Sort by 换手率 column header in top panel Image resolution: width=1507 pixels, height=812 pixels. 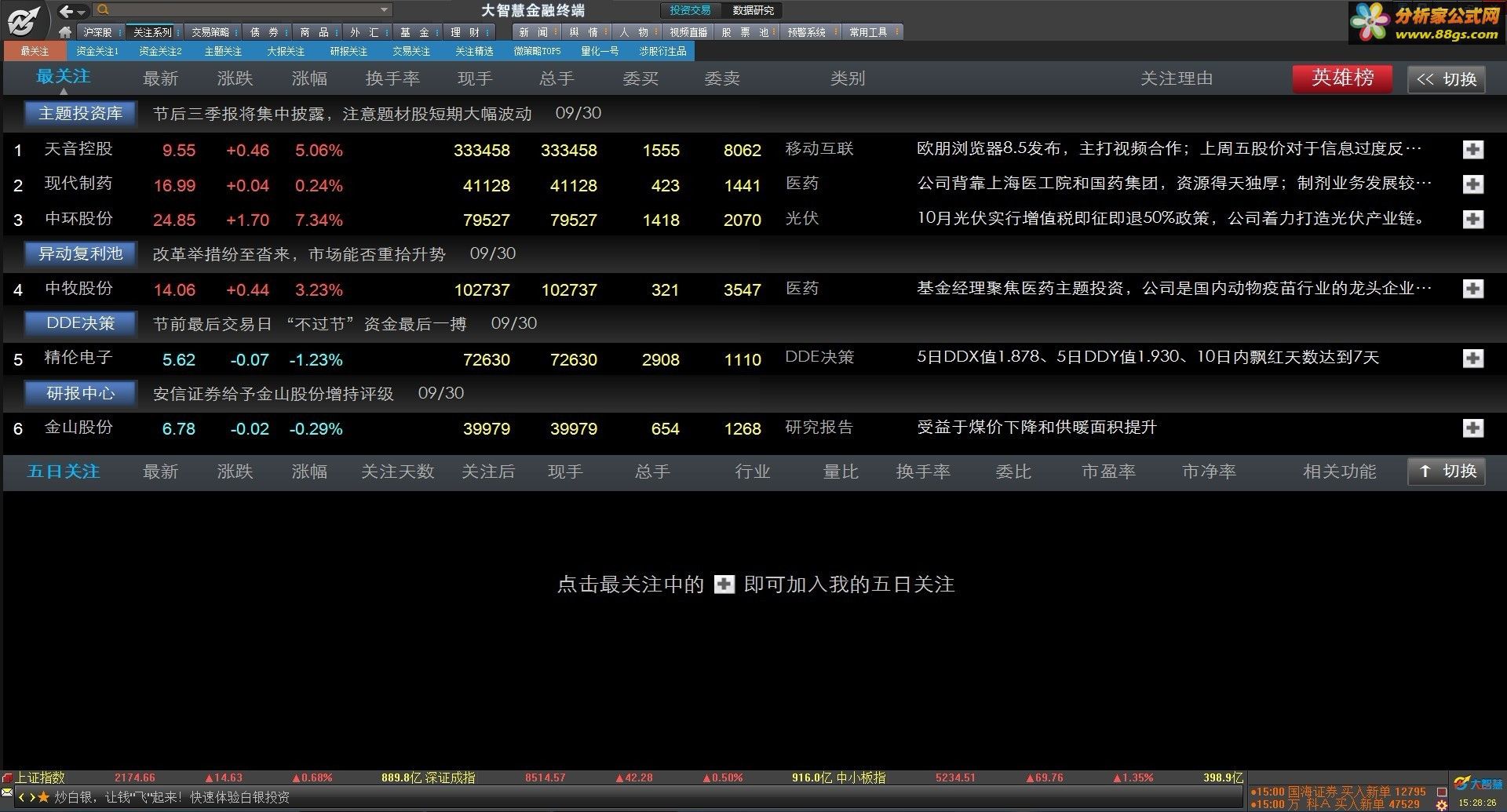(x=392, y=78)
